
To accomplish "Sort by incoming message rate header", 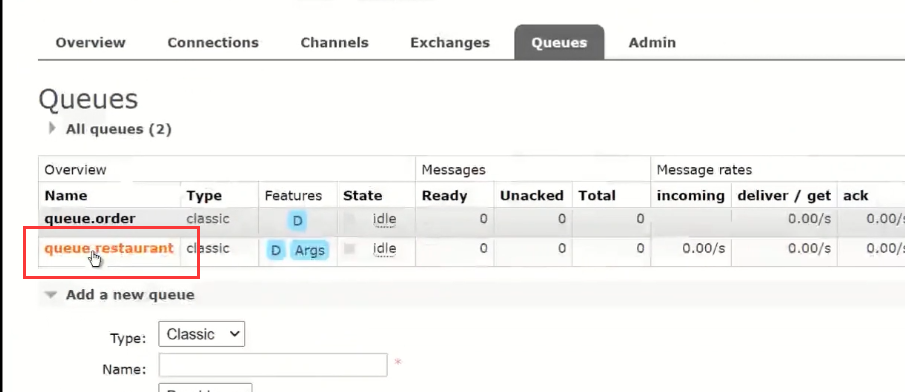I will (690, 196).
